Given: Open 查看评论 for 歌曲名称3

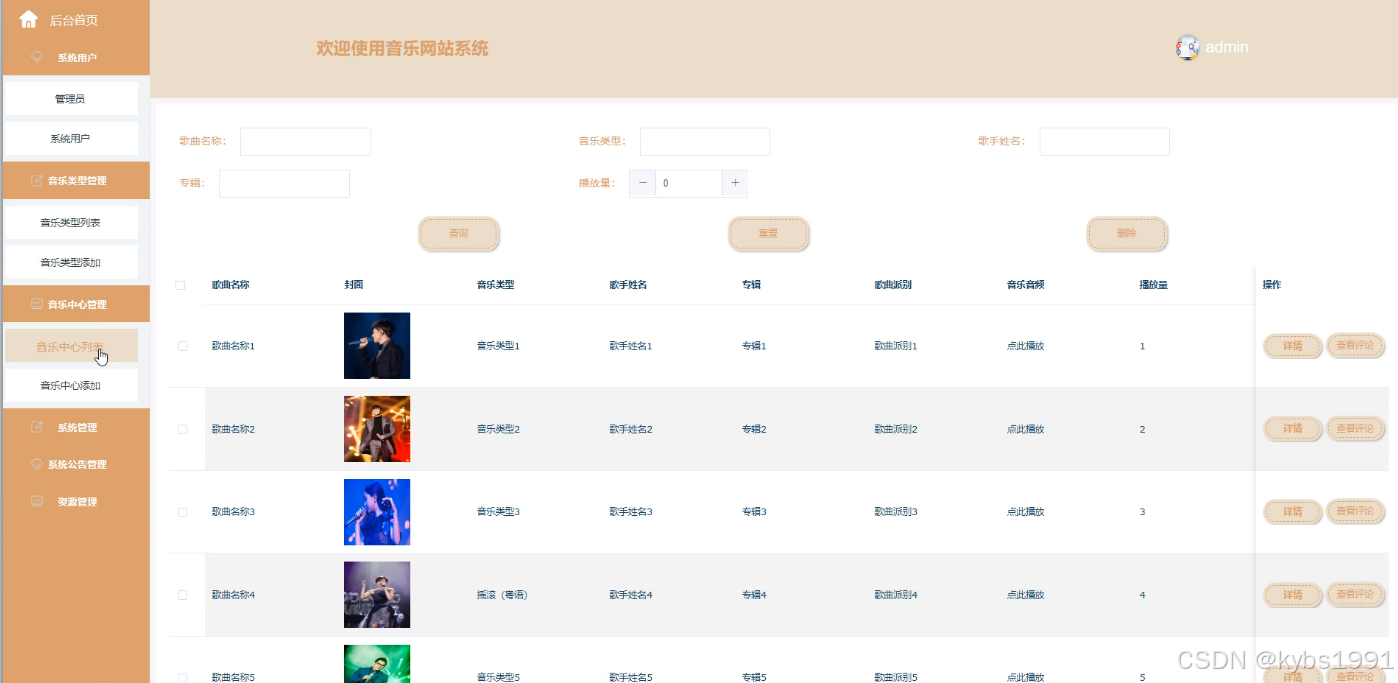Looking at the screenshot, I should pyautogui.click(x=1355, y=512).
